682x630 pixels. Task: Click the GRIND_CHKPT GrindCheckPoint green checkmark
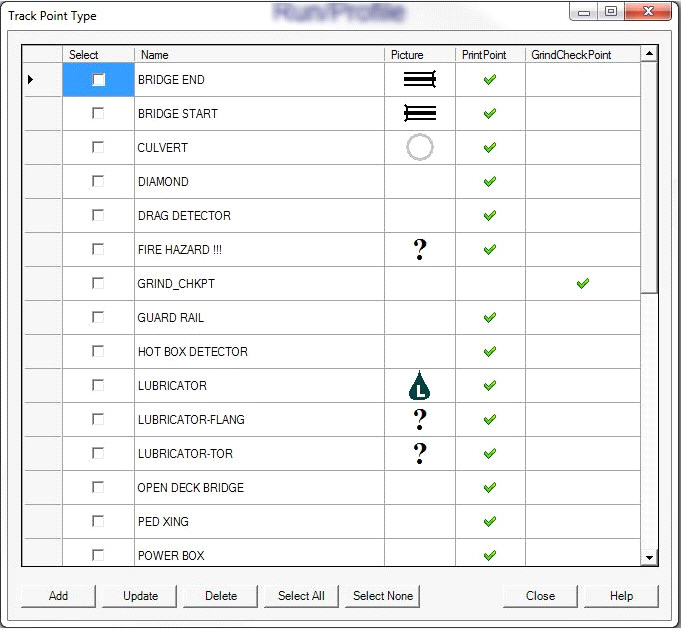pyautogui.click(x=583, y=284)
